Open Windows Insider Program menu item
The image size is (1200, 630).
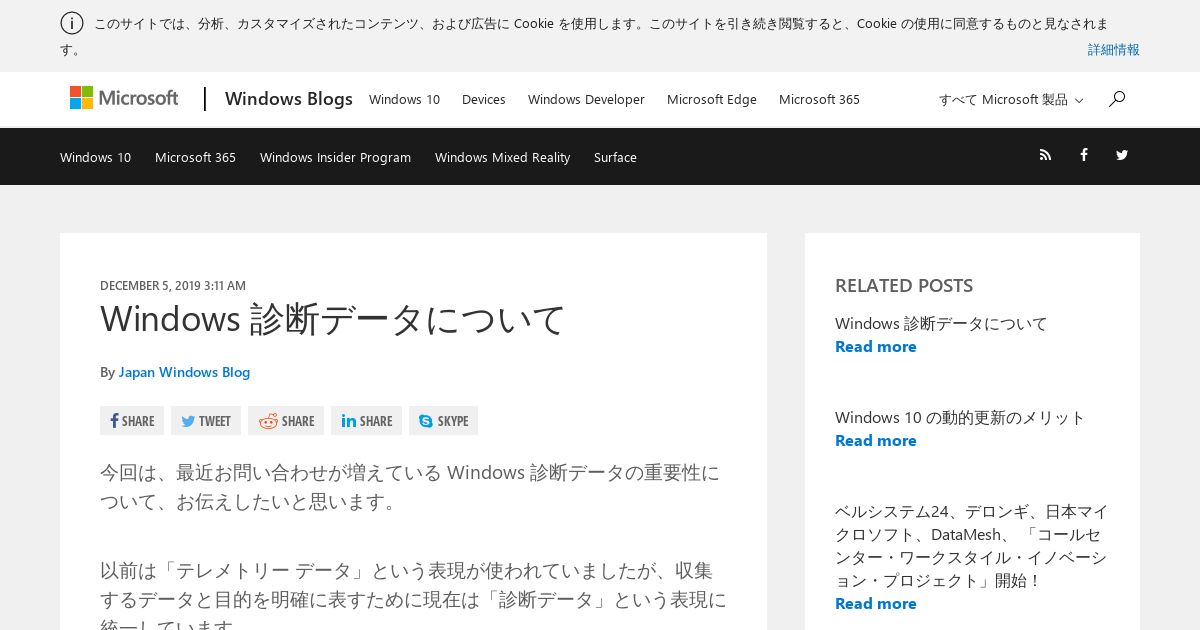[335, 157]
